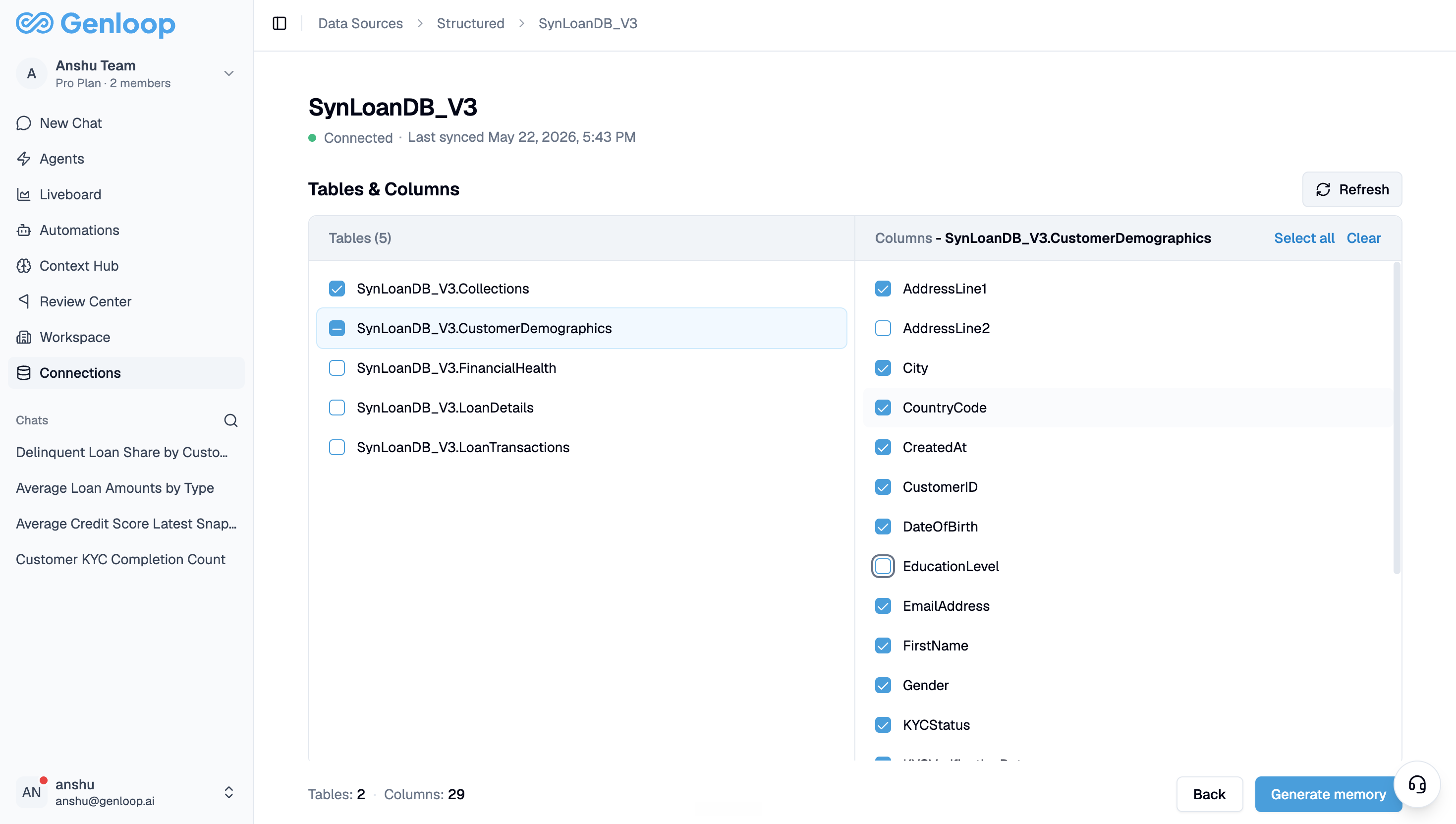The width and height of the screenshot is (1456, 824).
Task: Uncheck the CountryCode column checkbox
Action: (x=883, y=408)
